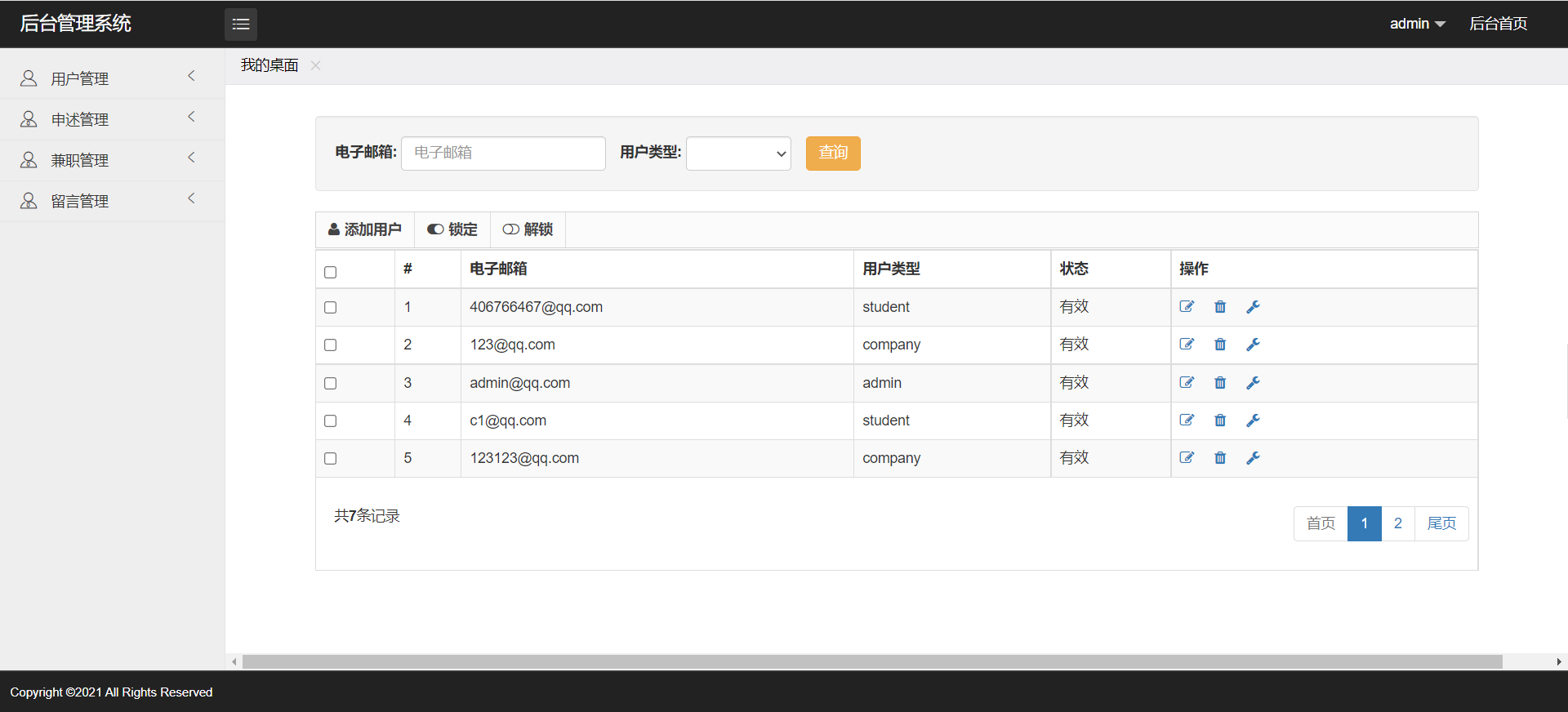Expand 用户管理 chevron in sidebar
The height and width of the screenshot is (712, 1568).
(x=191, y=76)
